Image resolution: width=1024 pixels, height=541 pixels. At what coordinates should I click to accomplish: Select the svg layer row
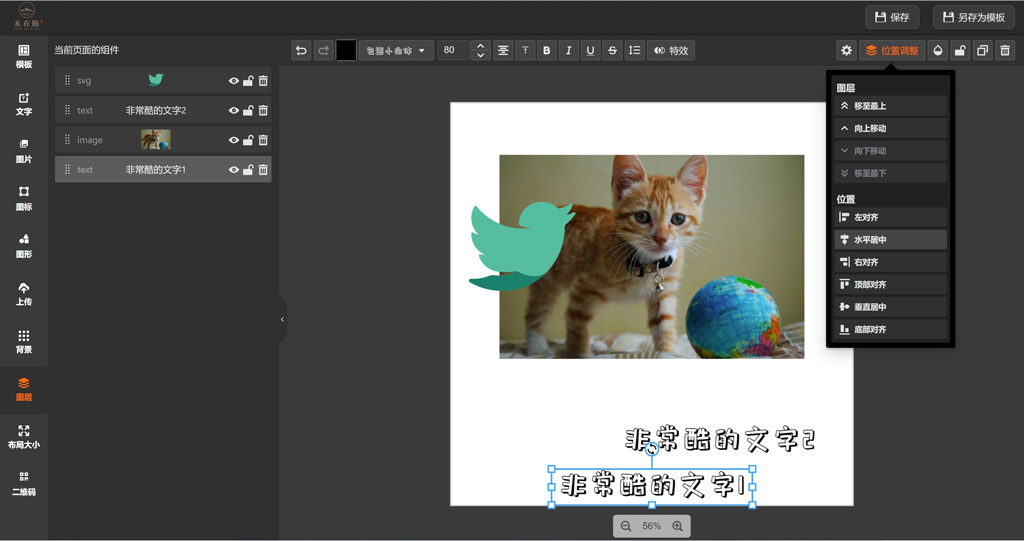(163, 80)
